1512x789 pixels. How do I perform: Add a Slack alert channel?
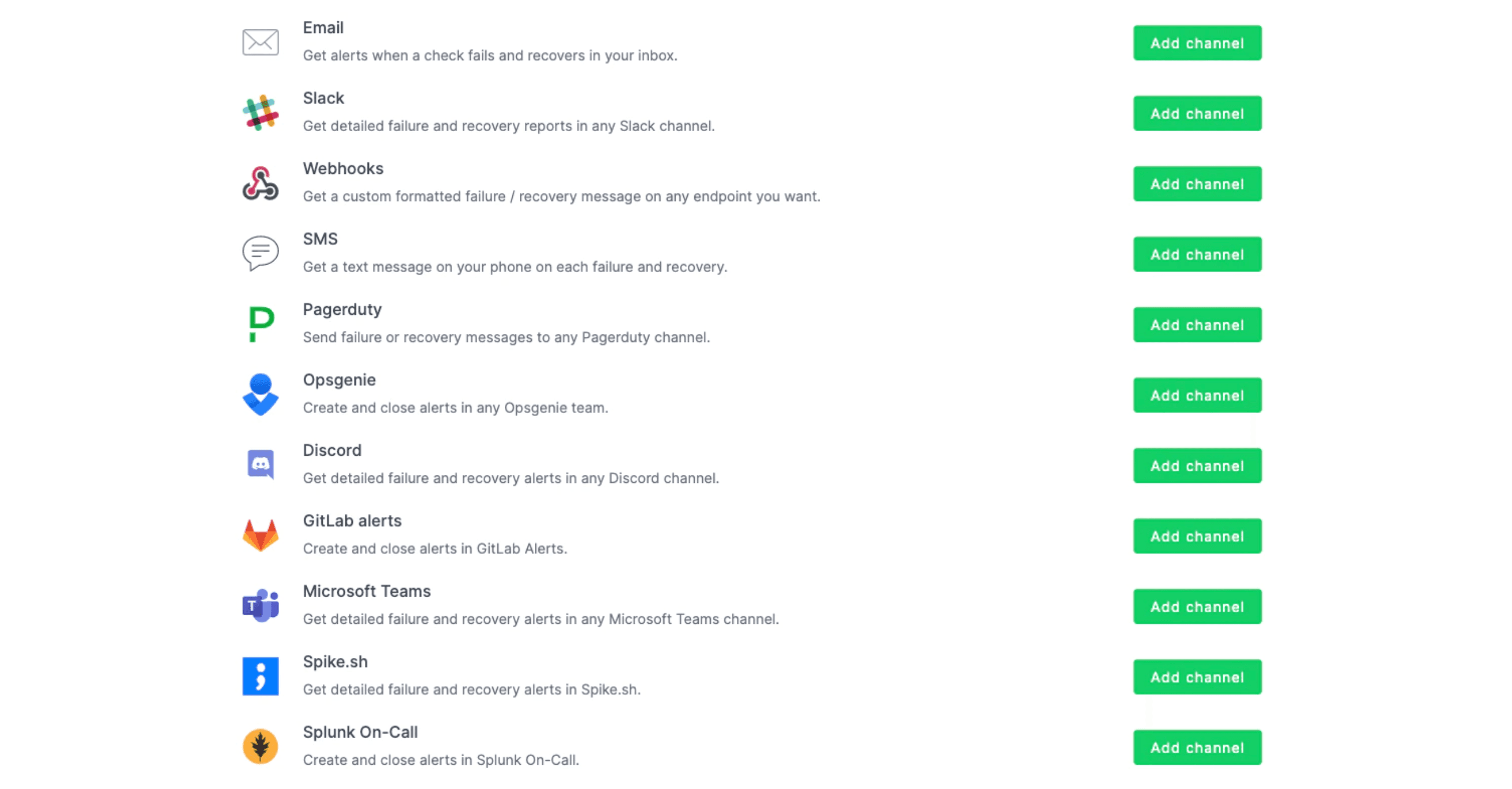pyautogui.click(x=1197, y=113)
